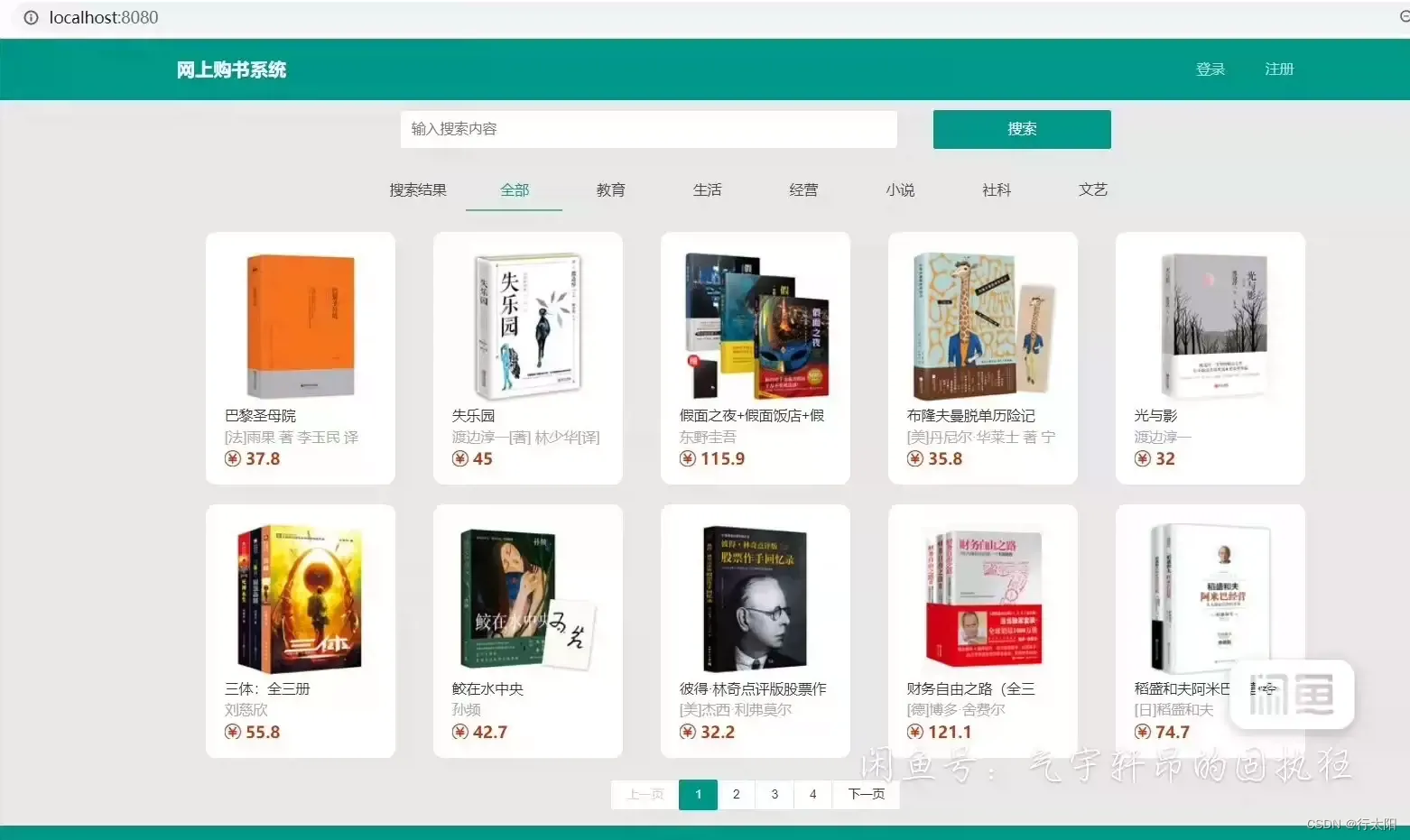The image size is (1410, 840).
Task: Focus the 输入搜索内容 search field
Action: point(649,129)
